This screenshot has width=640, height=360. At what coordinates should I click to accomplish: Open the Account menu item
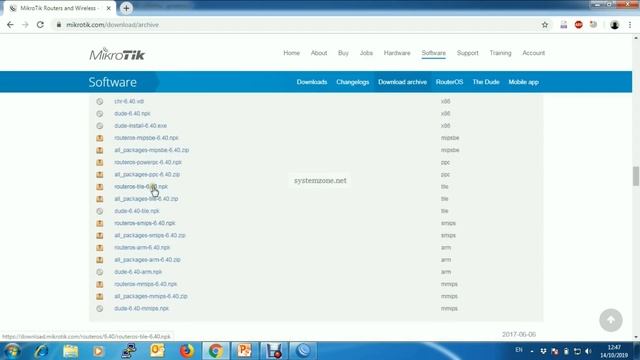(x=533, y=53)
